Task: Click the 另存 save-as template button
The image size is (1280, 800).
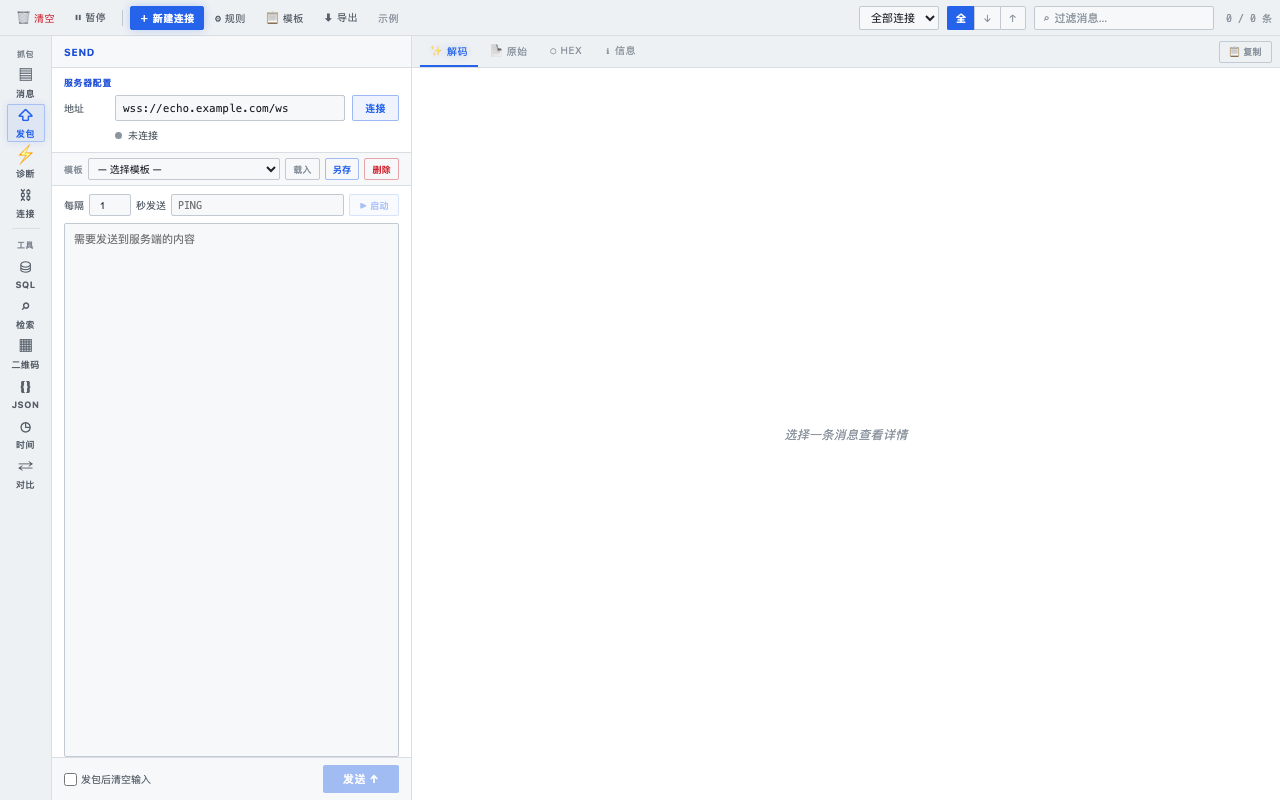Action: [x=342, y=169]
